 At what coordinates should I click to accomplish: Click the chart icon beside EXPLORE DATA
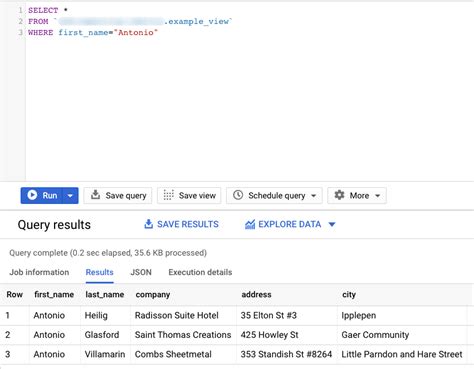pyautogui.click(x=250, y=224)
